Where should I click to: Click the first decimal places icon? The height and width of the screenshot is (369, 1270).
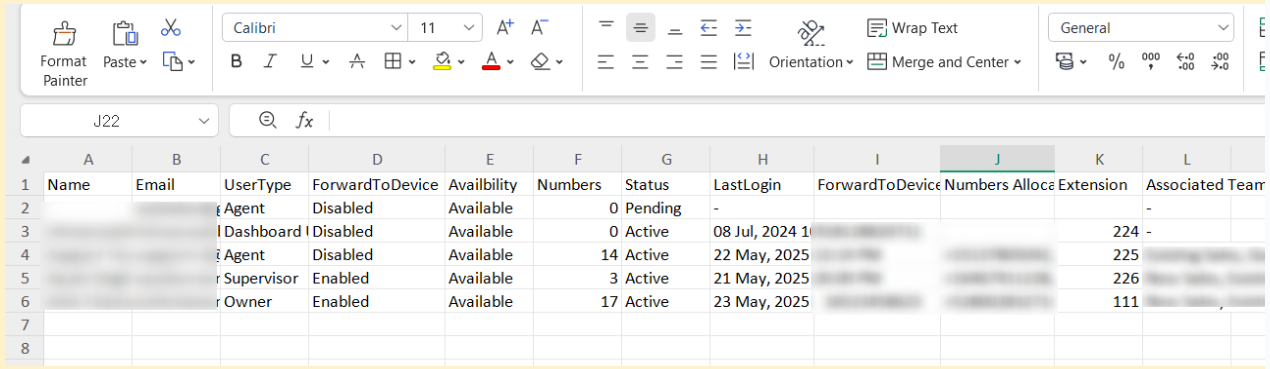point(1186,62)
